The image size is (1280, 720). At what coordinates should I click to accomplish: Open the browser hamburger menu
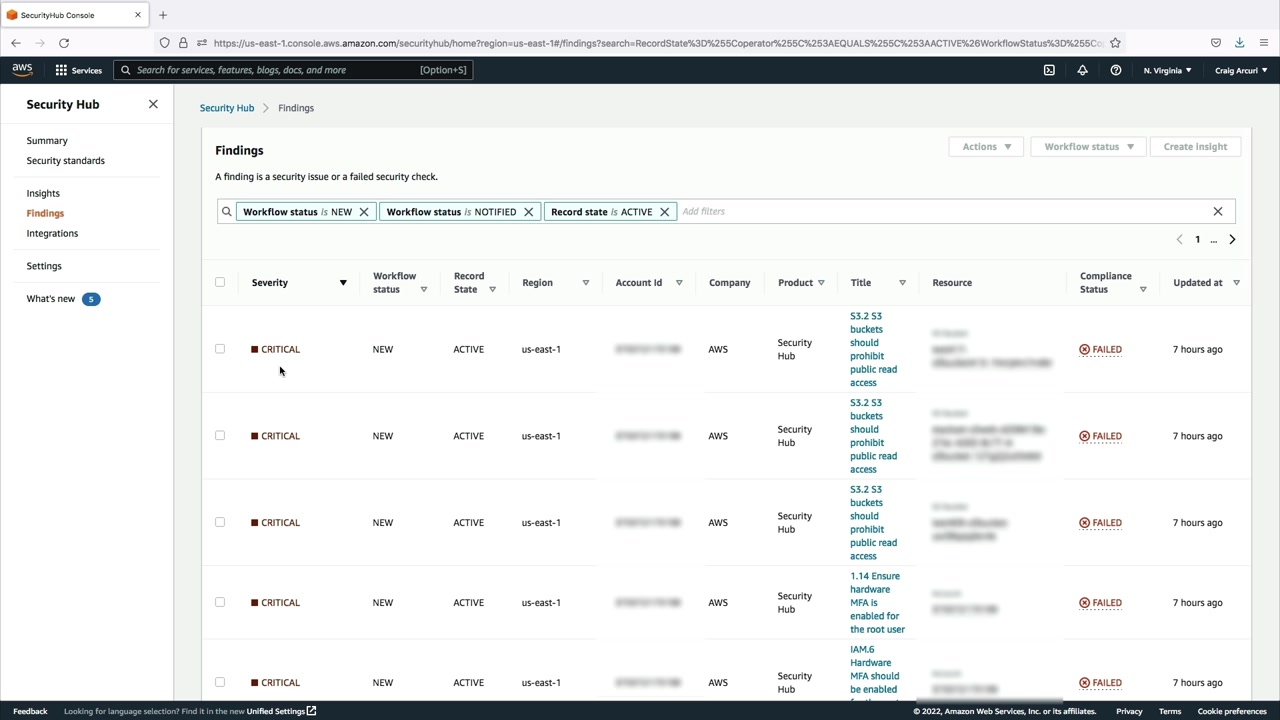coord(1264,43)
